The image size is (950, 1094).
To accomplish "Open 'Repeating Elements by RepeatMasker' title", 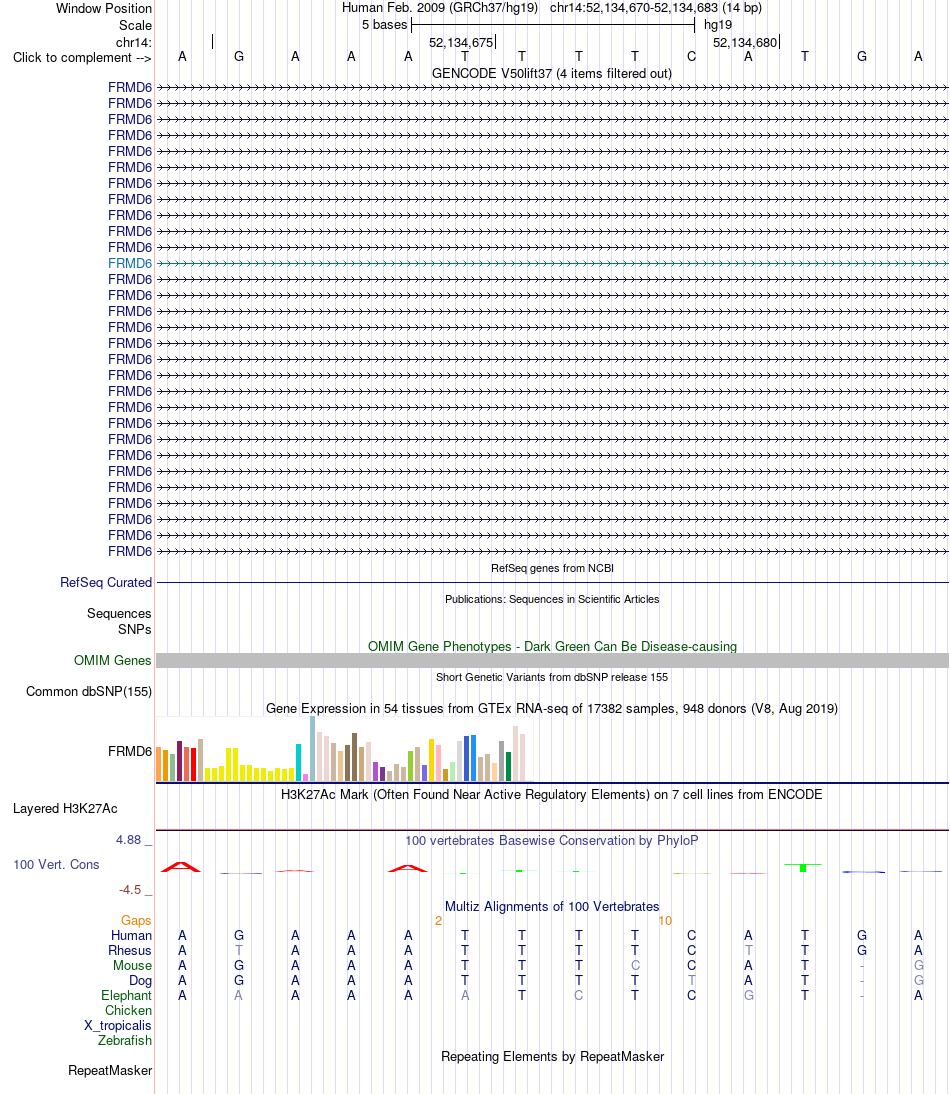I will click(552, 1056).
